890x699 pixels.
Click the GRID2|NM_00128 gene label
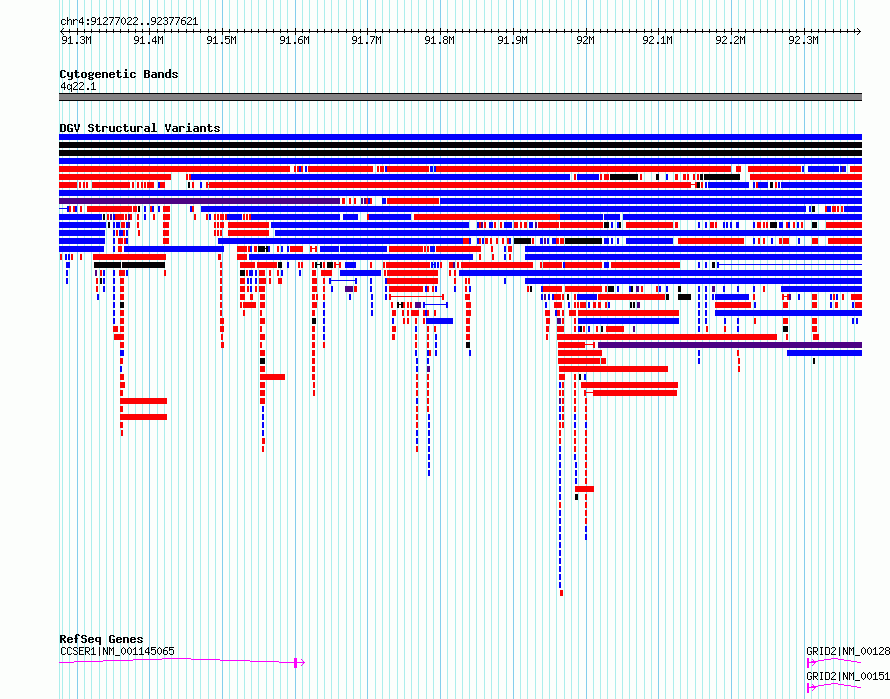click(x=847, y=651)
